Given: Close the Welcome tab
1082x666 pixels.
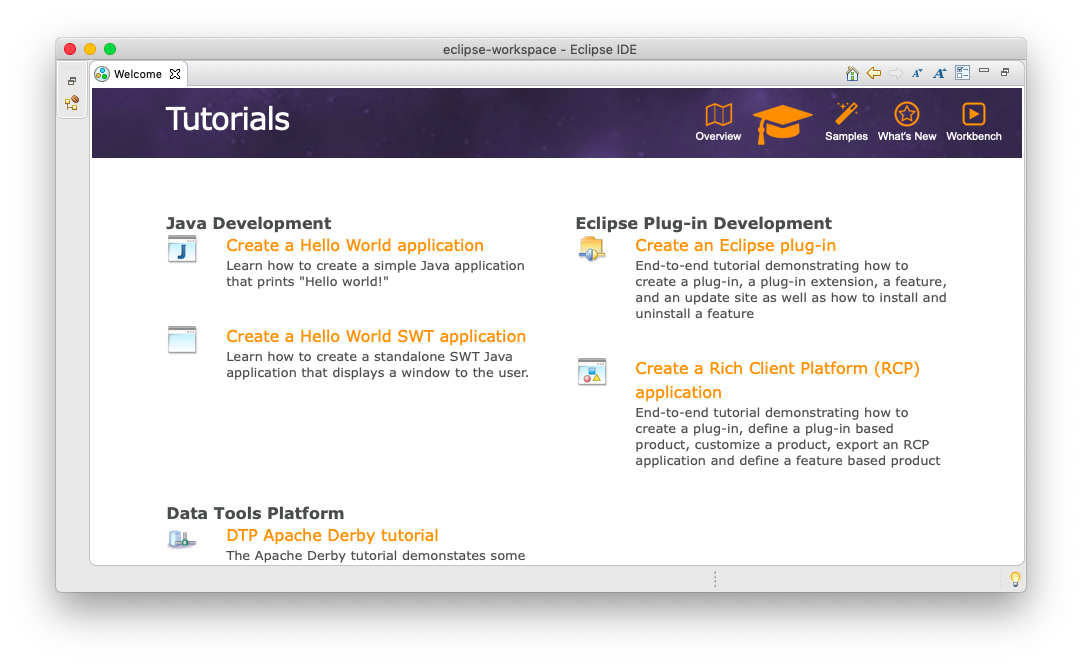Looking at the screenshot, I should (175, 74).
